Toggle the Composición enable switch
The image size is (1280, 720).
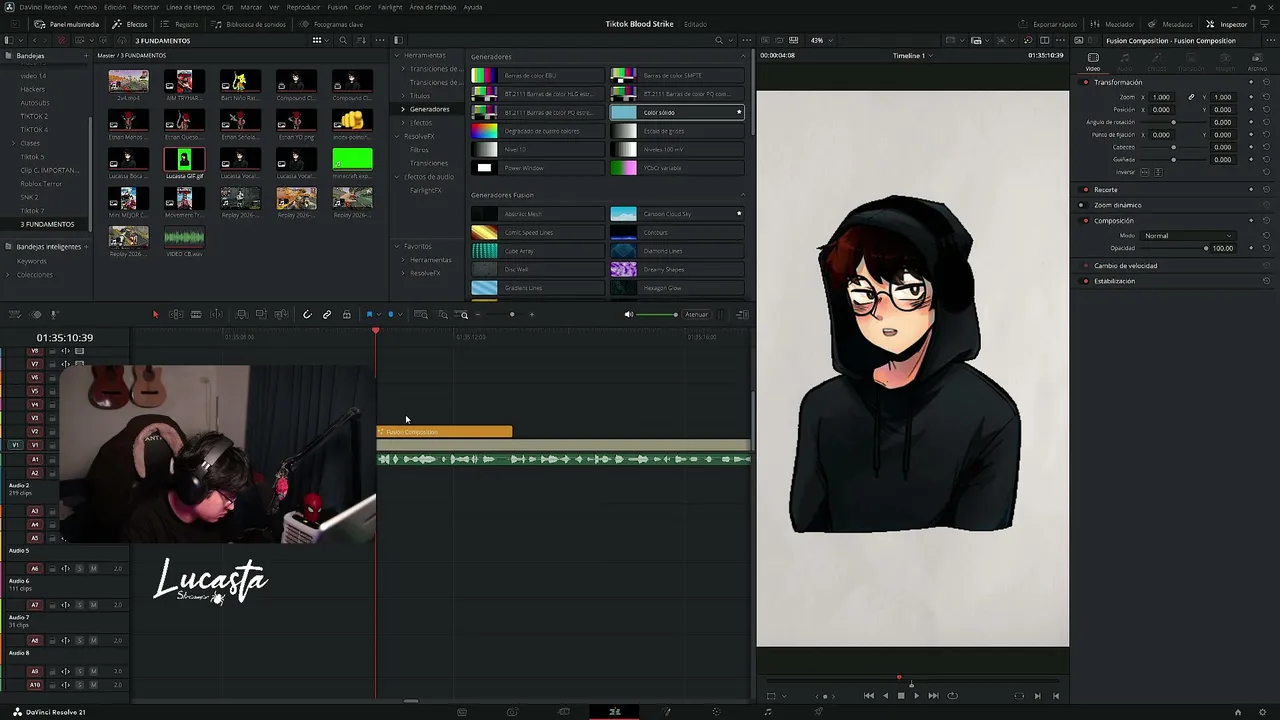1086,221
